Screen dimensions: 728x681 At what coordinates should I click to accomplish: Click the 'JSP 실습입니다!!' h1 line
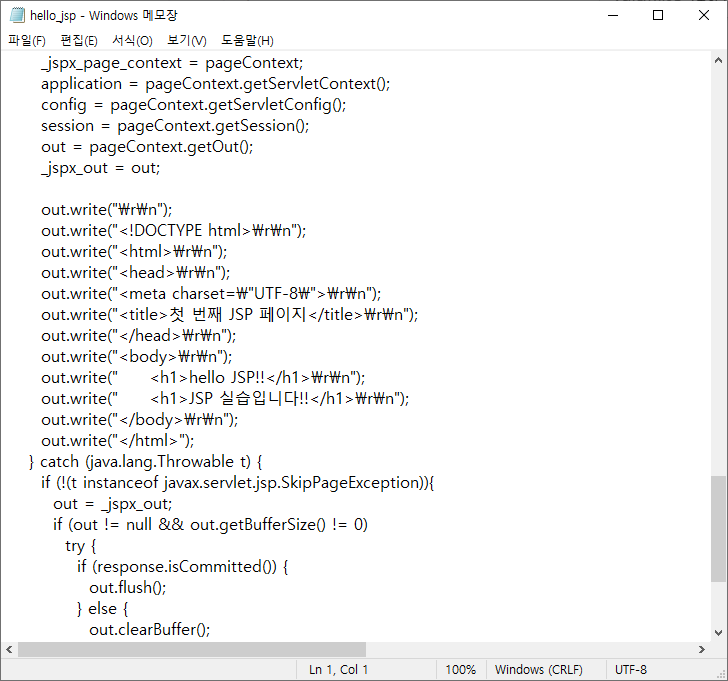pyautogui.click(x=225, y=399)
